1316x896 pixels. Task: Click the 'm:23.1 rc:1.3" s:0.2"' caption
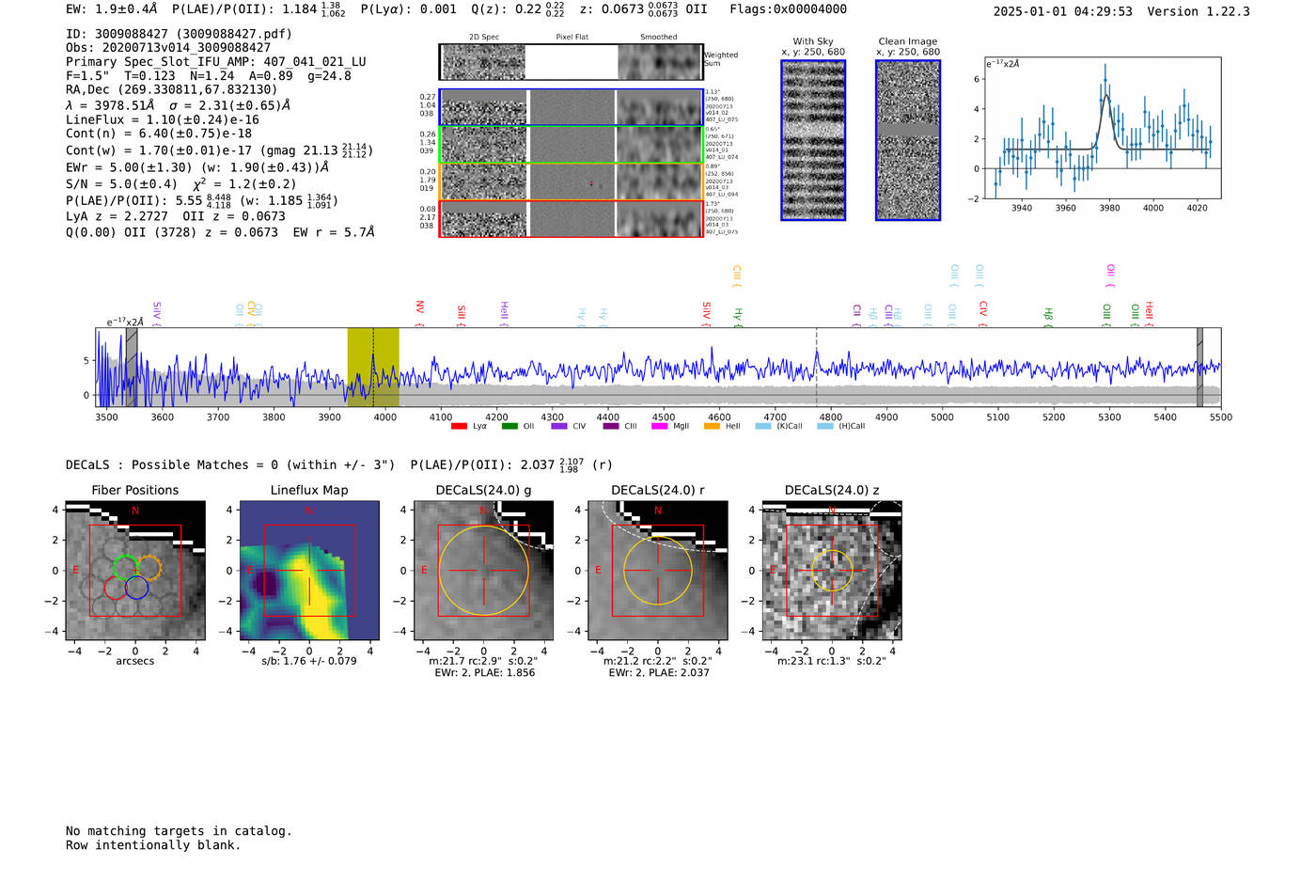tap(832, 661)
